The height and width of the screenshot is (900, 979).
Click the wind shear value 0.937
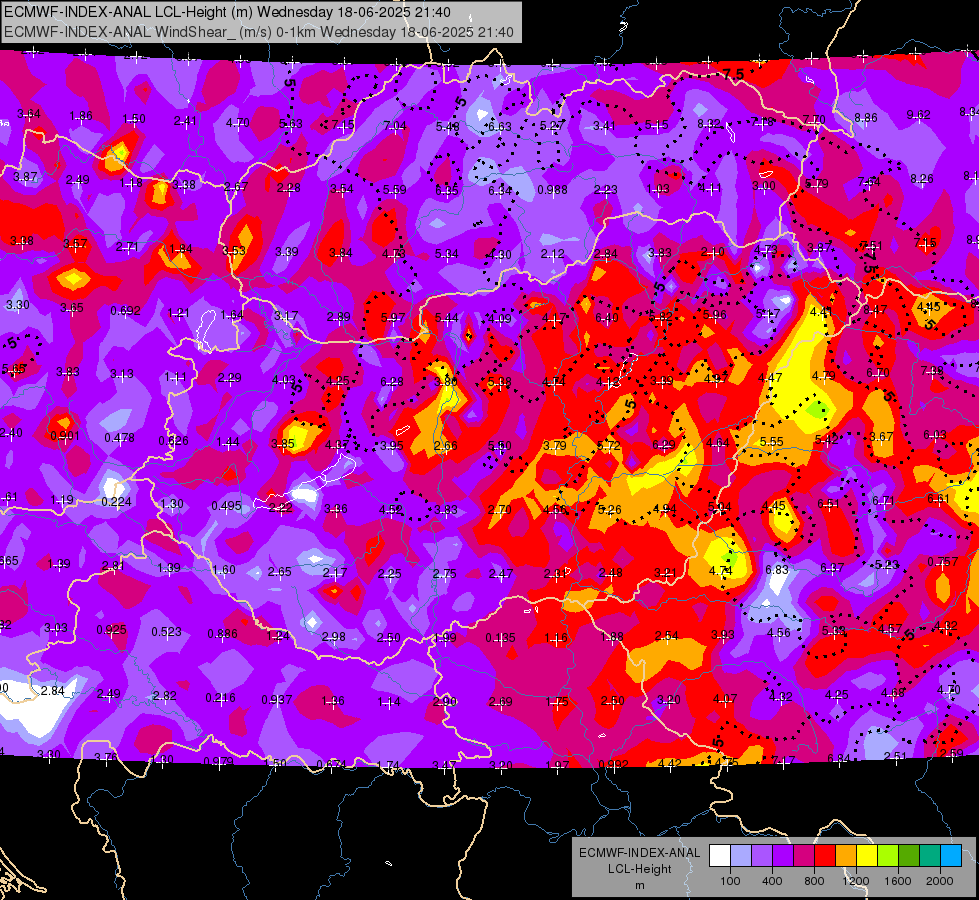pos(277,700)
